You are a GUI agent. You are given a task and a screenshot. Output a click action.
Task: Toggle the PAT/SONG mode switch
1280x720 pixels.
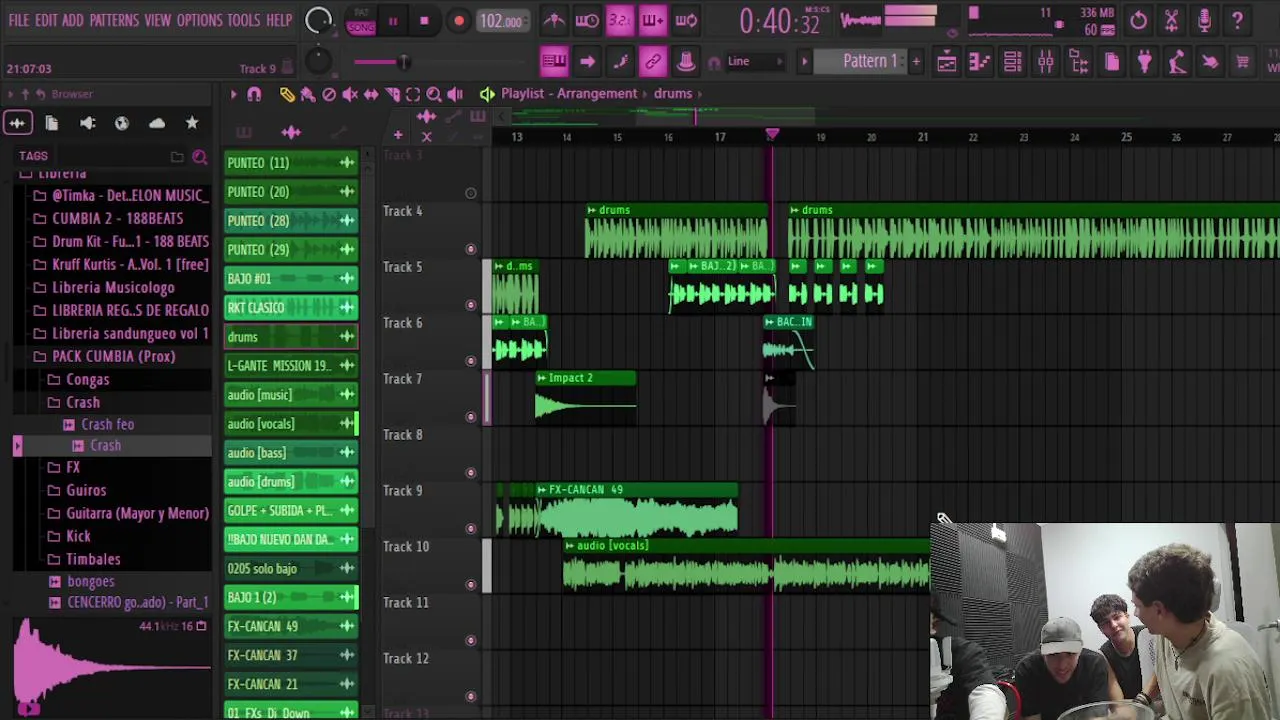[361, 21]
